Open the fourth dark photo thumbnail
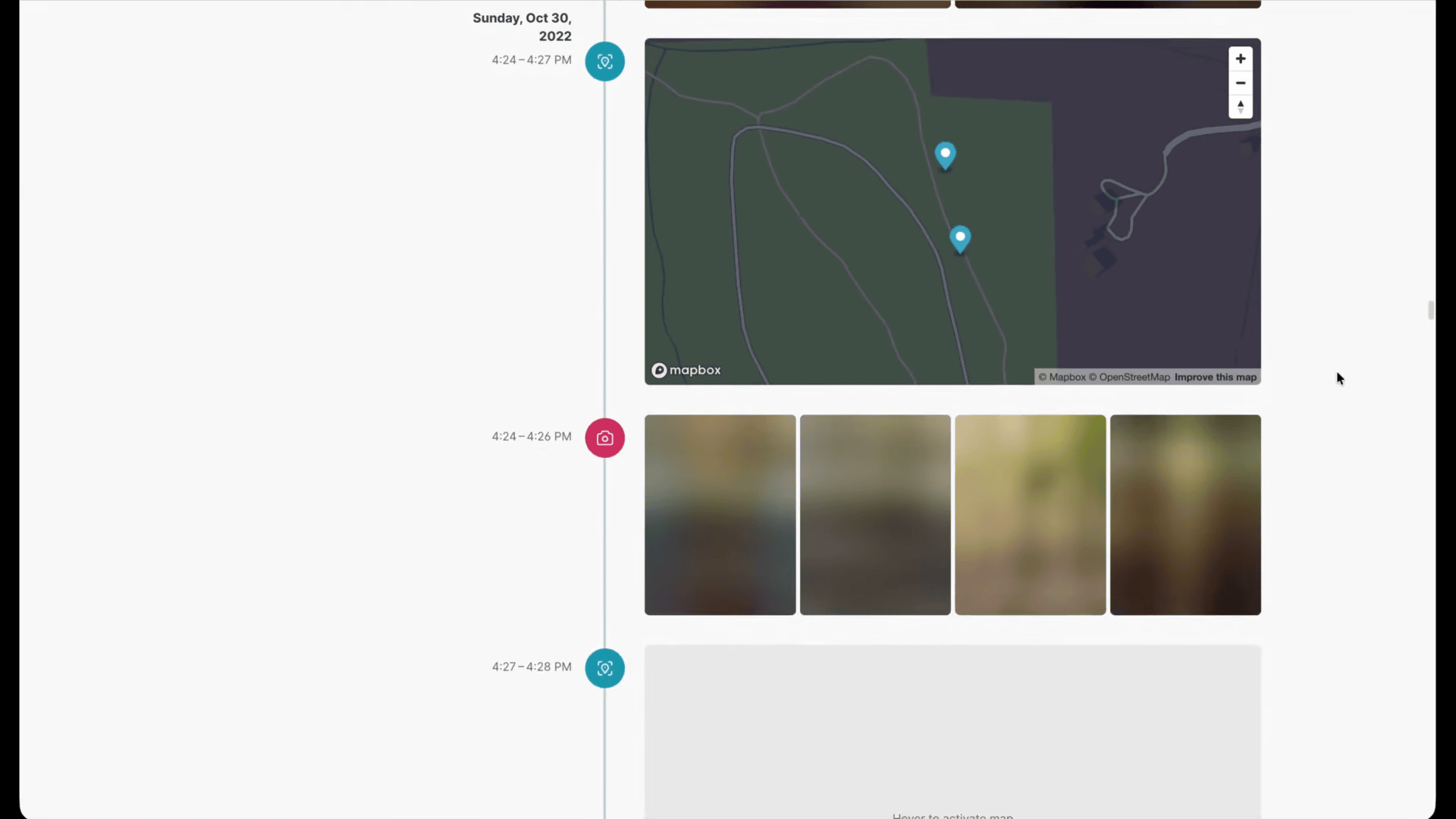 (x=1185, y=514)
